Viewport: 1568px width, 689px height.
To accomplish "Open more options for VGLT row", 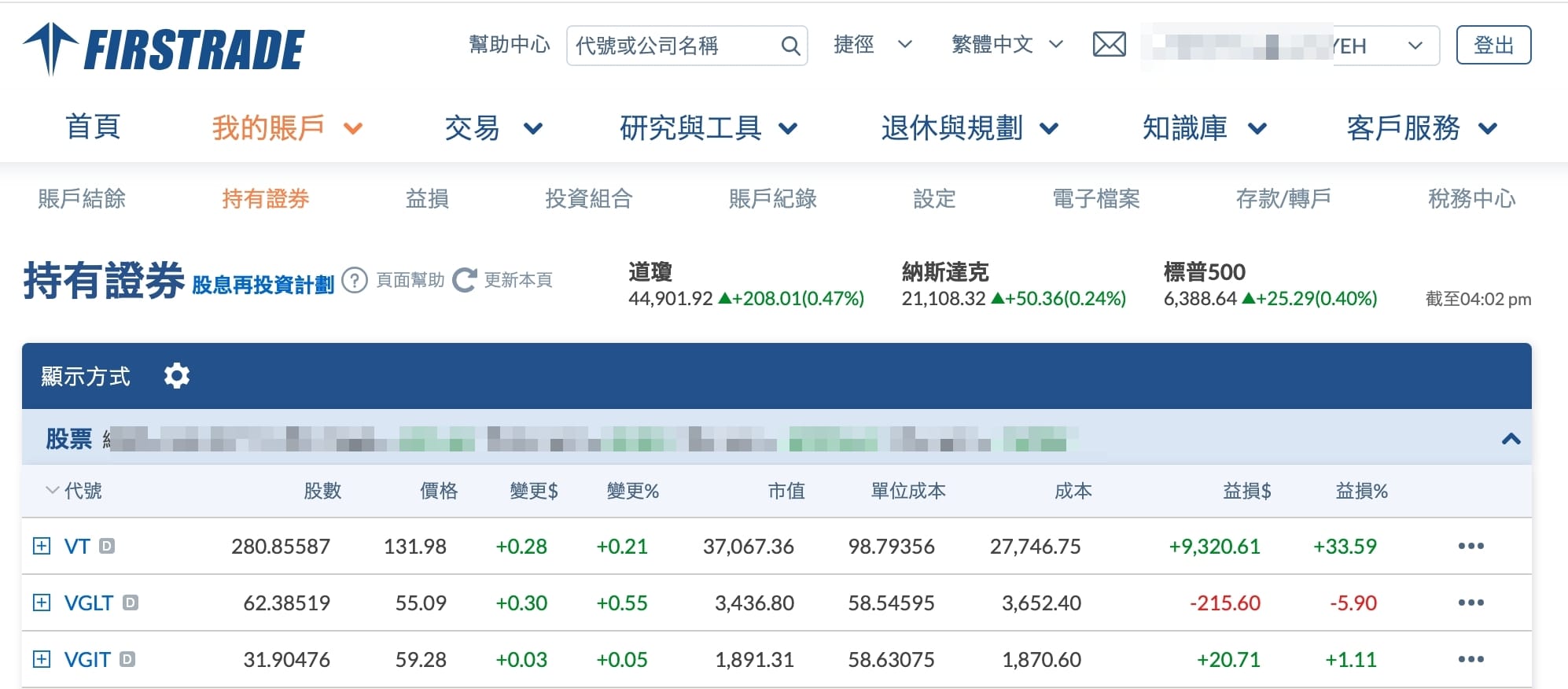I will [x=1470, y=602].
